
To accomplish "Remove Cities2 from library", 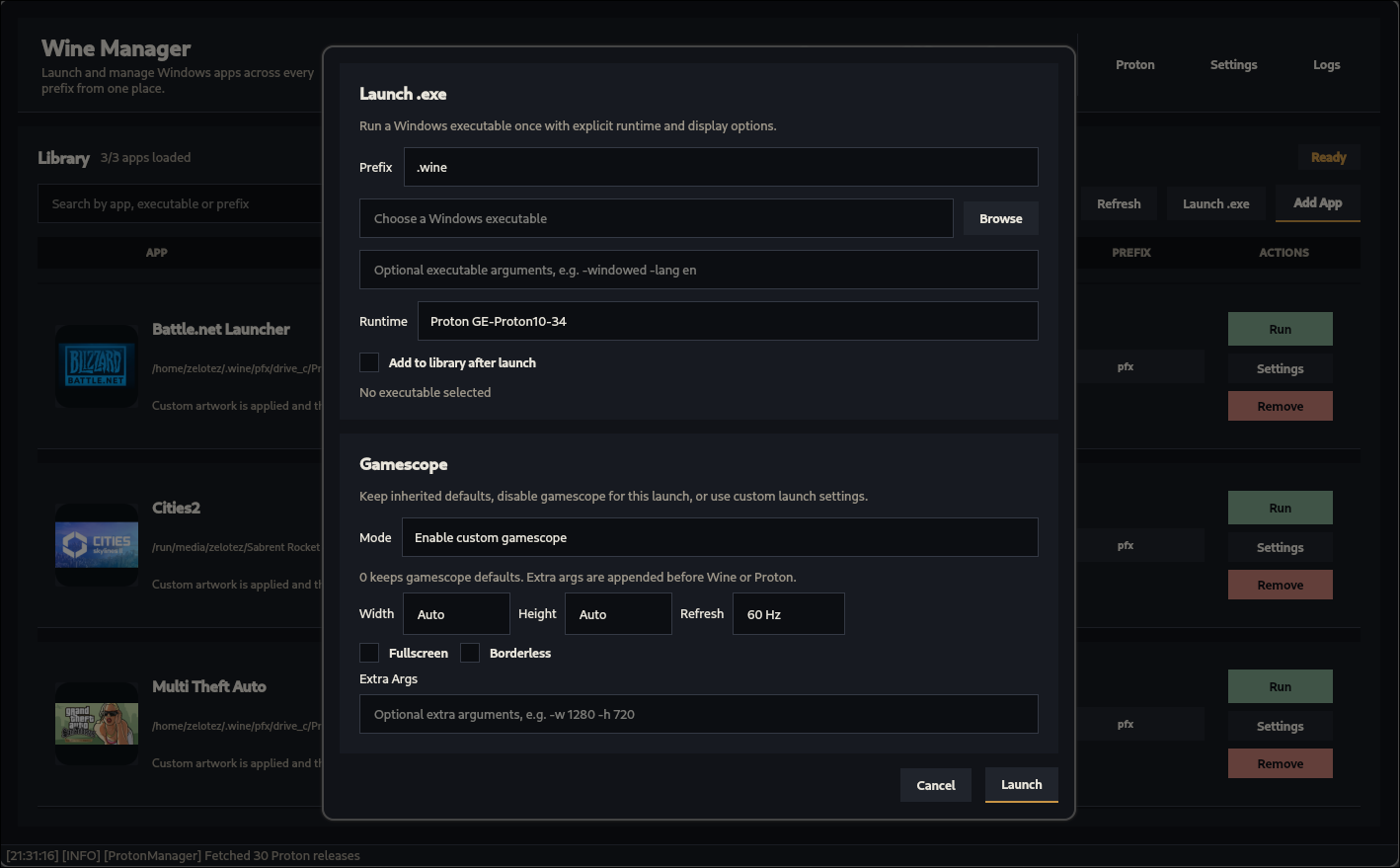I will (x=1281, y=585).
